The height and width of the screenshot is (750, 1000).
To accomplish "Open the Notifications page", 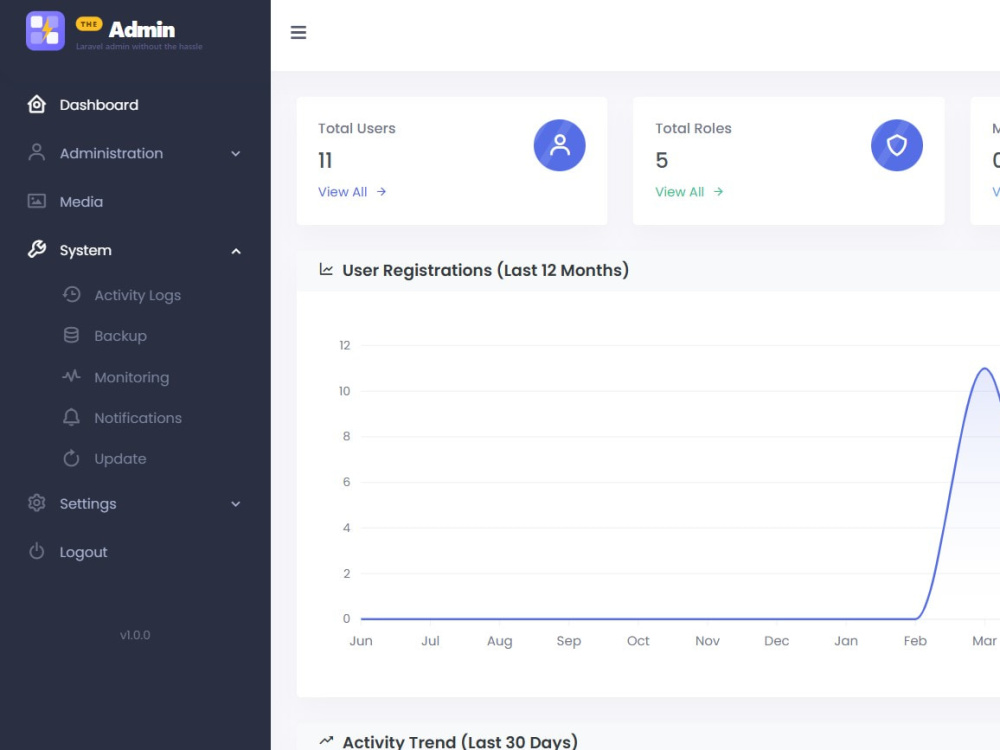I will (x=138, y=418).
